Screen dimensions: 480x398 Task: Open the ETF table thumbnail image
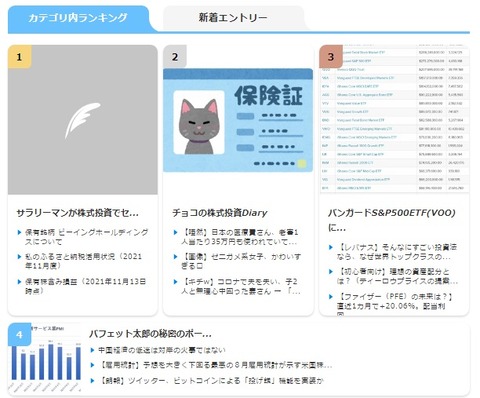394,119
